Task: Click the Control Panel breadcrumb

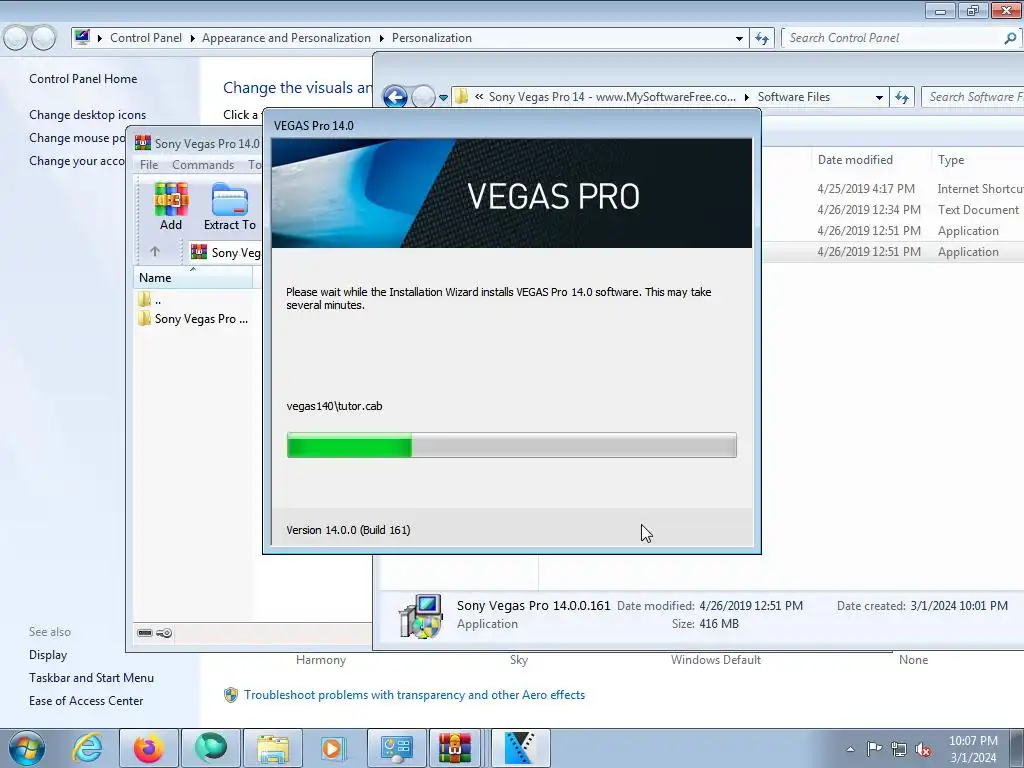Action: pos(146,38)
